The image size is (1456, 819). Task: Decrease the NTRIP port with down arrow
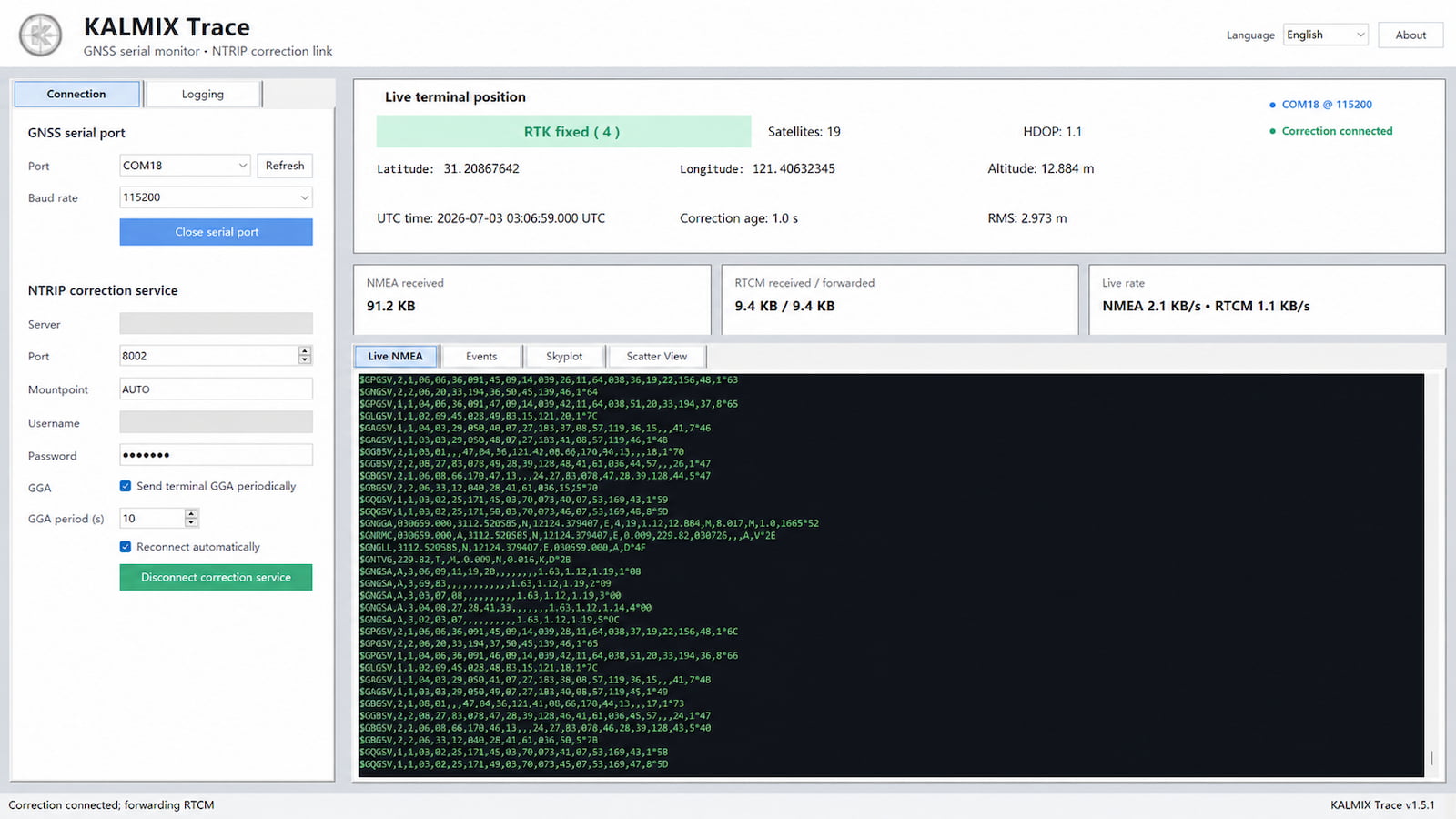(305, 361)
